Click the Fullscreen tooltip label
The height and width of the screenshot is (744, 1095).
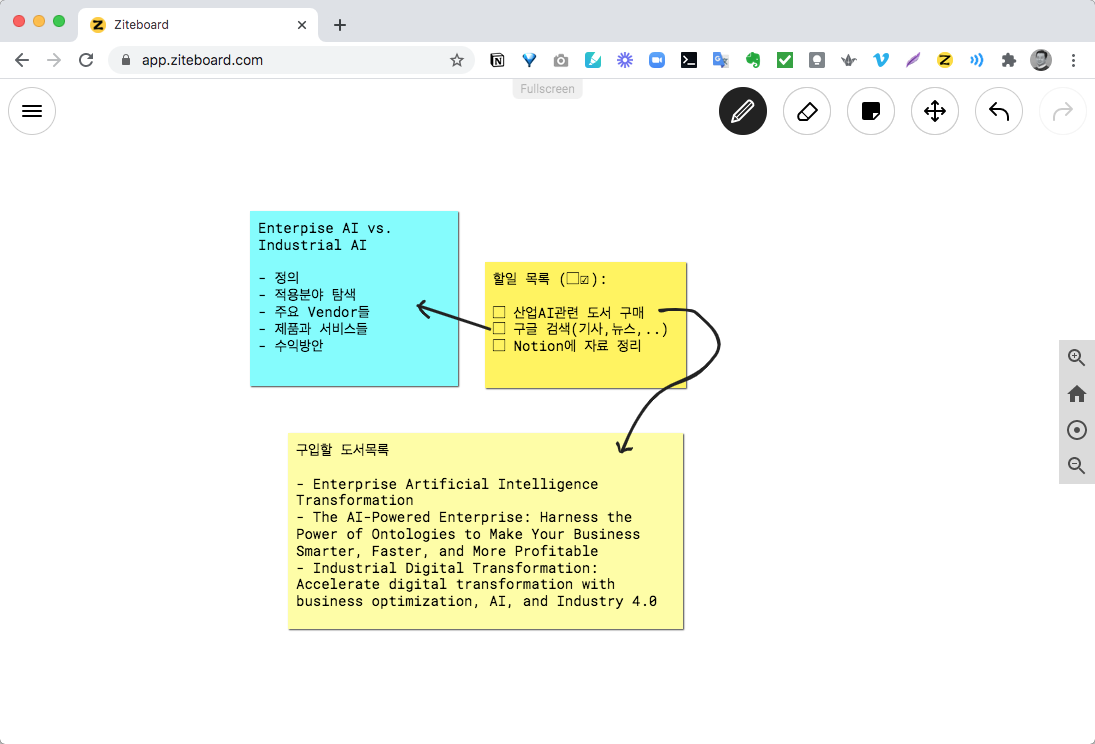coord(548,89)
